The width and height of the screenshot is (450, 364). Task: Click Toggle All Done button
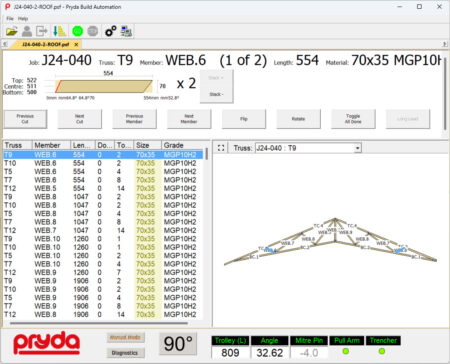pyautogui.click(x=353, y=119)
